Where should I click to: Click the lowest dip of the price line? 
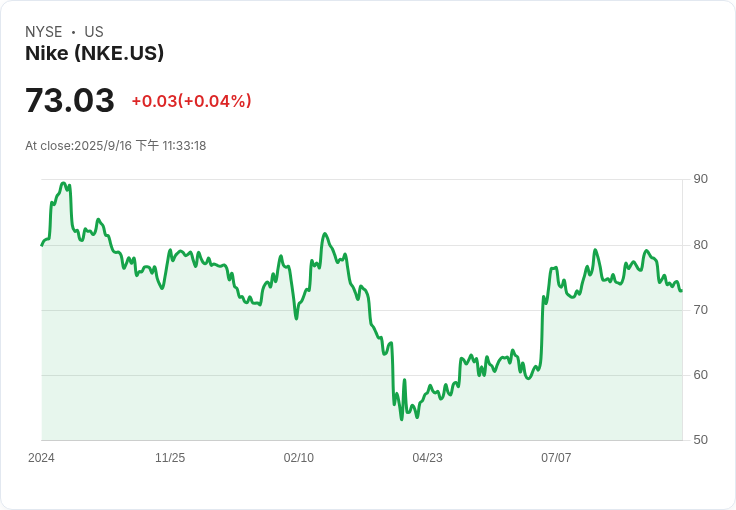[402, 419]
